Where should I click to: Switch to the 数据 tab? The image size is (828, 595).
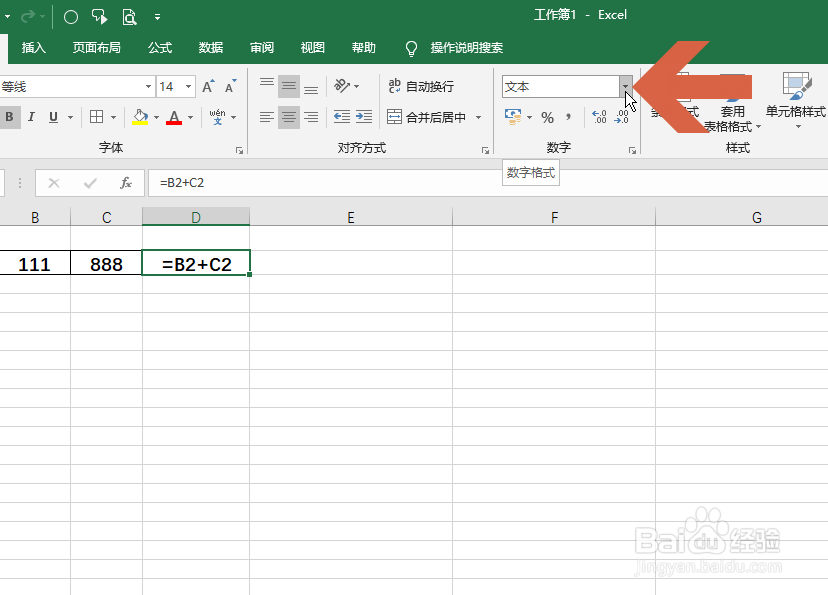[x=211, y=48]
